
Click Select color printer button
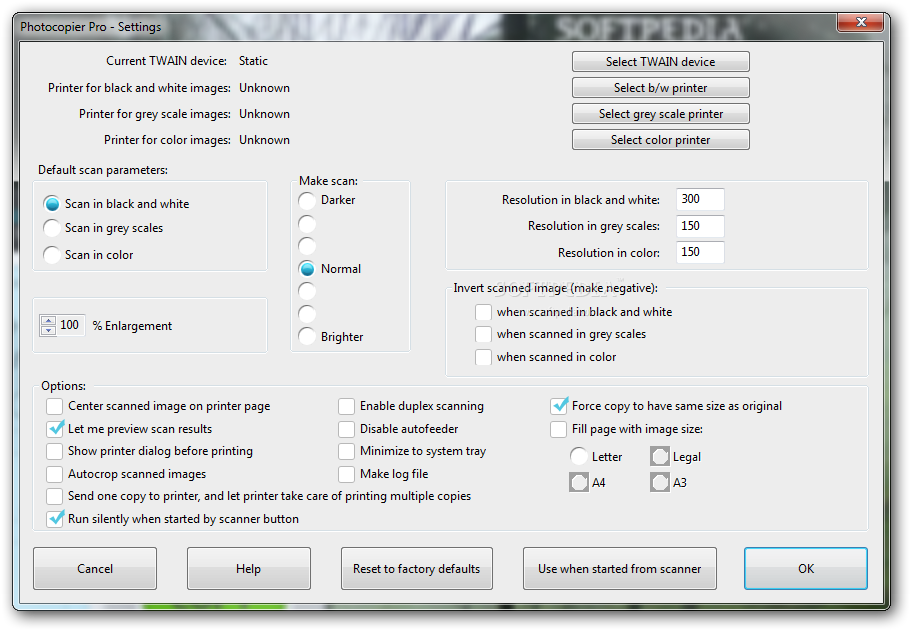pyautogui.click(x=661, y=140)
